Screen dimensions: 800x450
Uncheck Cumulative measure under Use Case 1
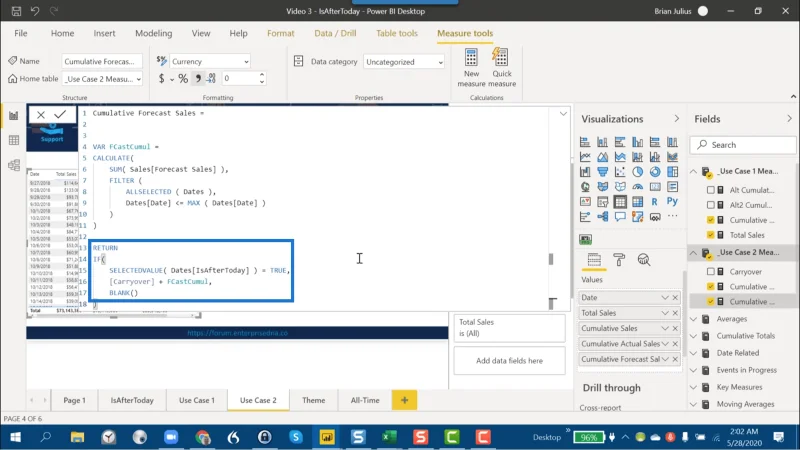pyautogui.click(x=710, y=220)
